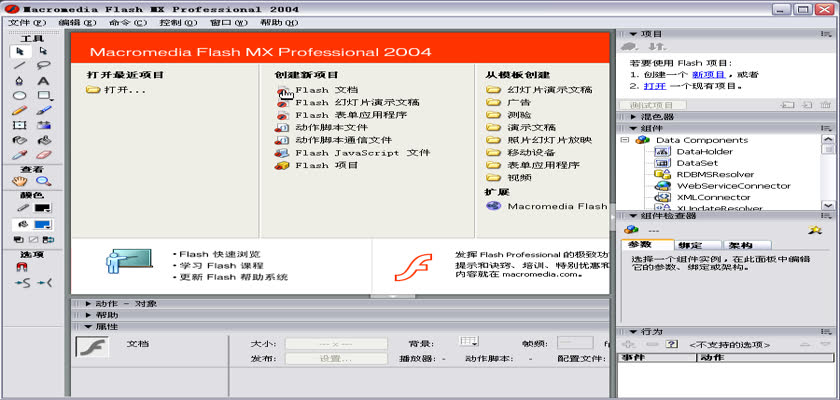Collapse the 属性 panel
The image size is (840, 400).
pos(88,327)
